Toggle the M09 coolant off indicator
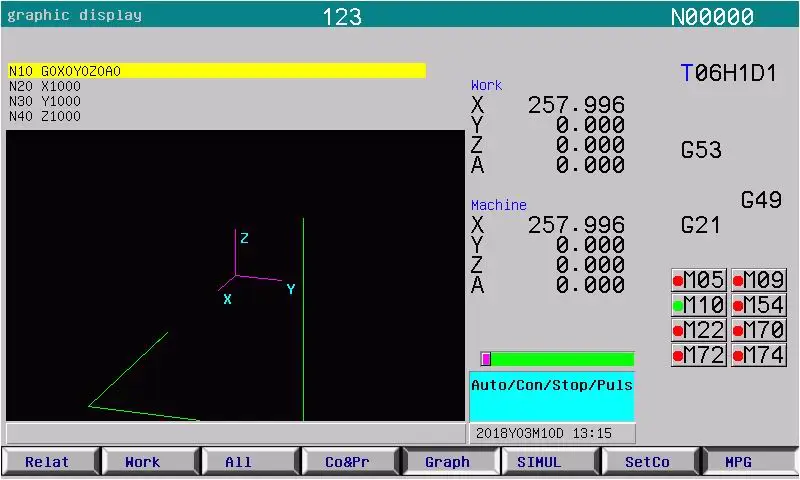800x480 pixels. [758, 280]
